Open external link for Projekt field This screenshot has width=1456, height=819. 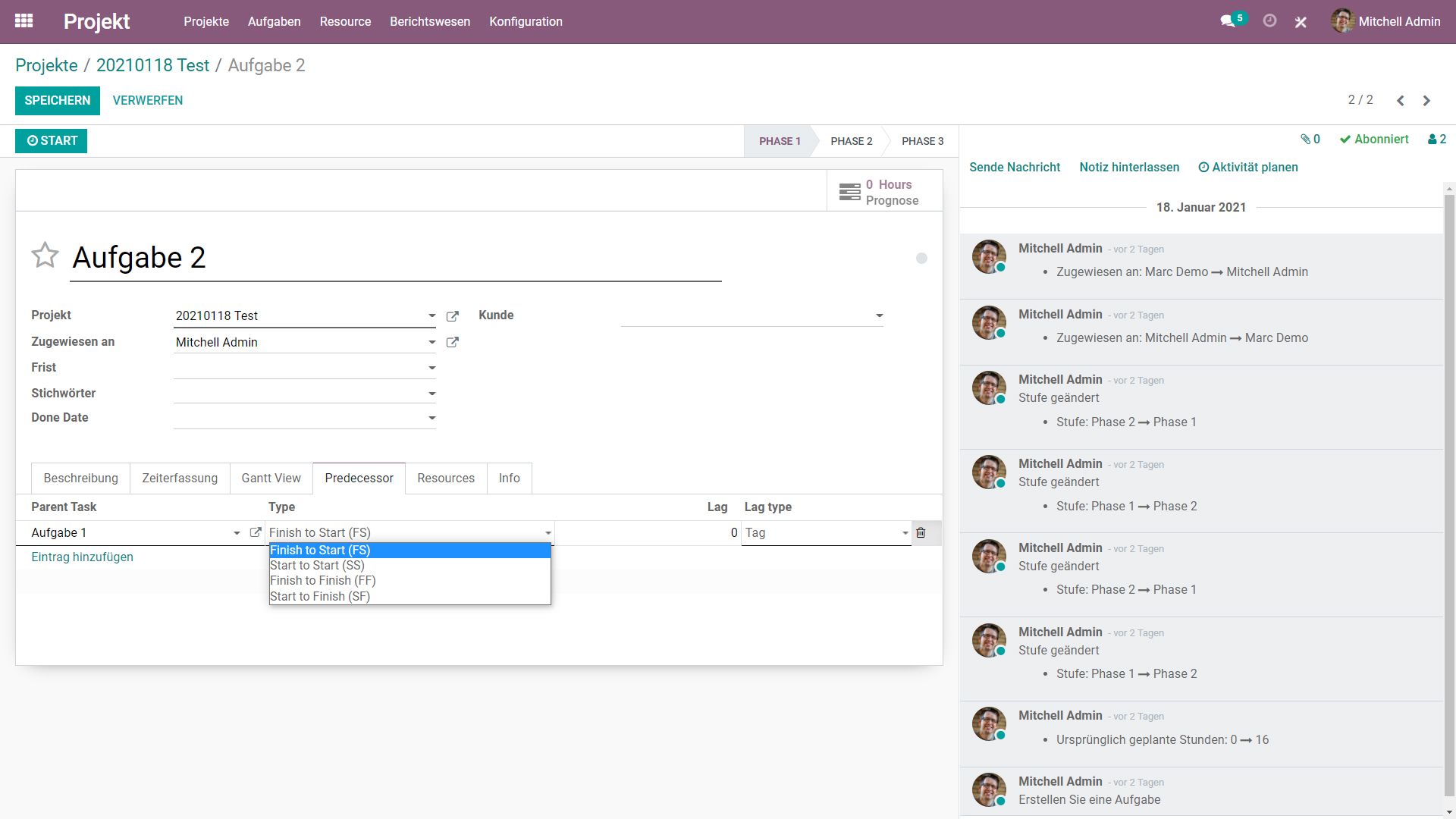pyautogui.click(x=453, y=316)
